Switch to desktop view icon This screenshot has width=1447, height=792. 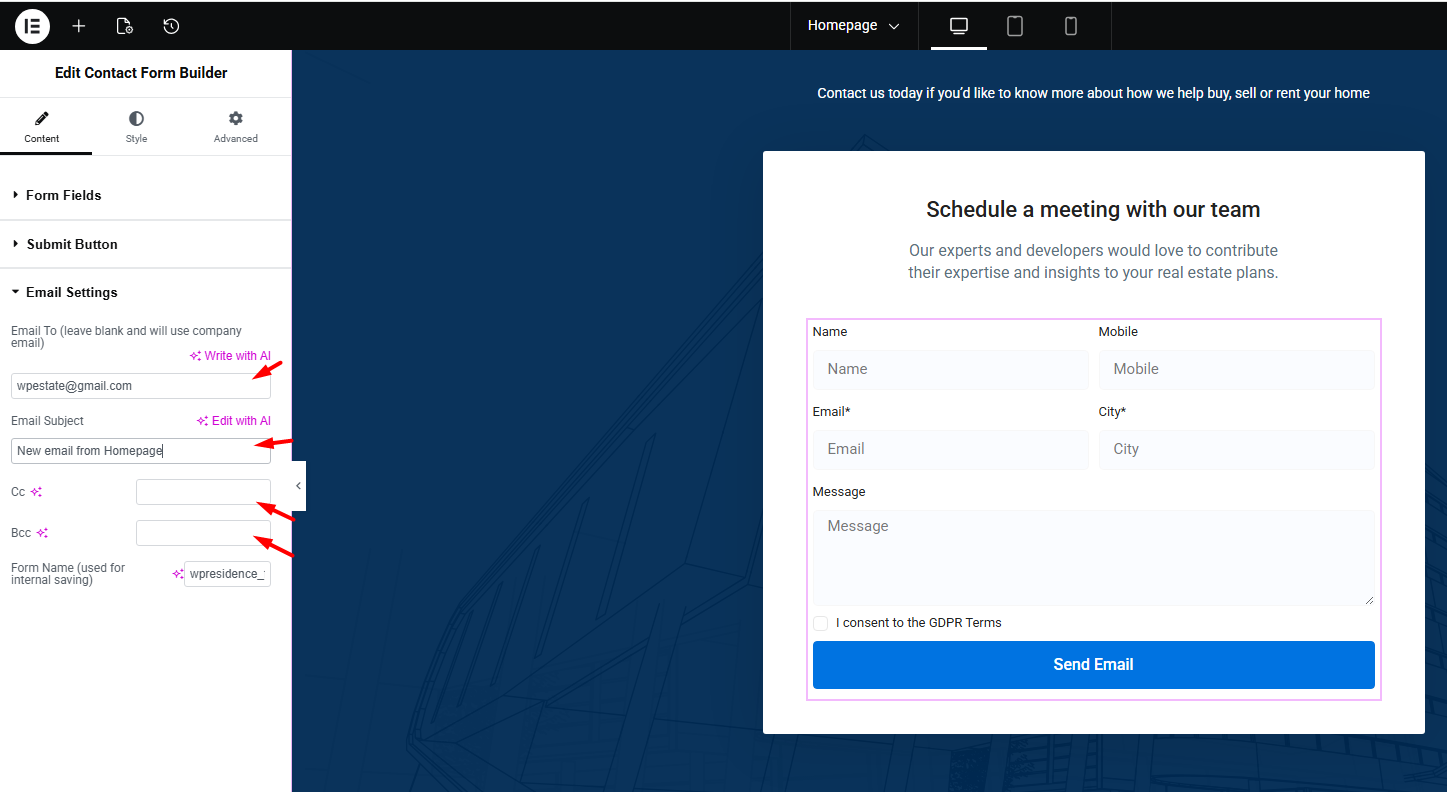(958, 26)
